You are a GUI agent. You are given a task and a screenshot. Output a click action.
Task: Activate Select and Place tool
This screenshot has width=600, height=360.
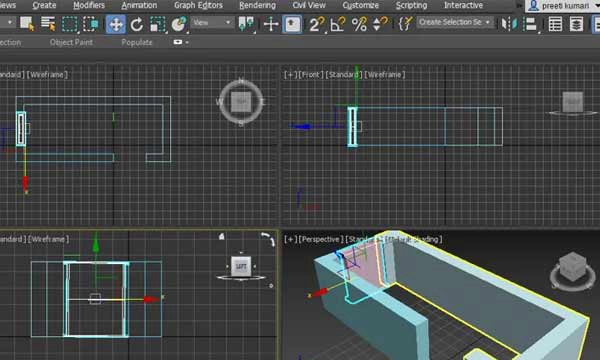point(178,24)
